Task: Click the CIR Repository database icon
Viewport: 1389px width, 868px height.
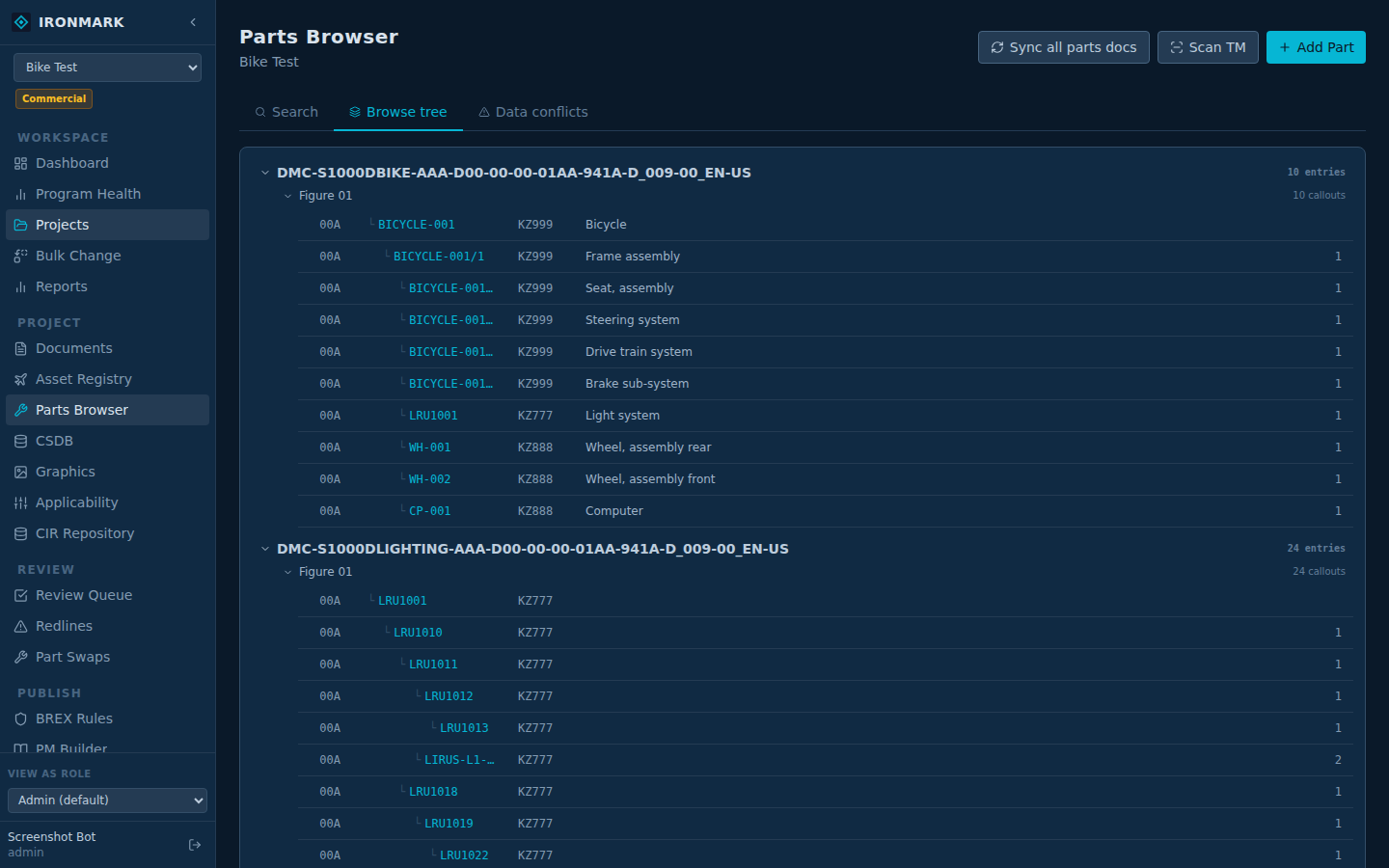Action: pyautogui.click(x=20, y=534)
